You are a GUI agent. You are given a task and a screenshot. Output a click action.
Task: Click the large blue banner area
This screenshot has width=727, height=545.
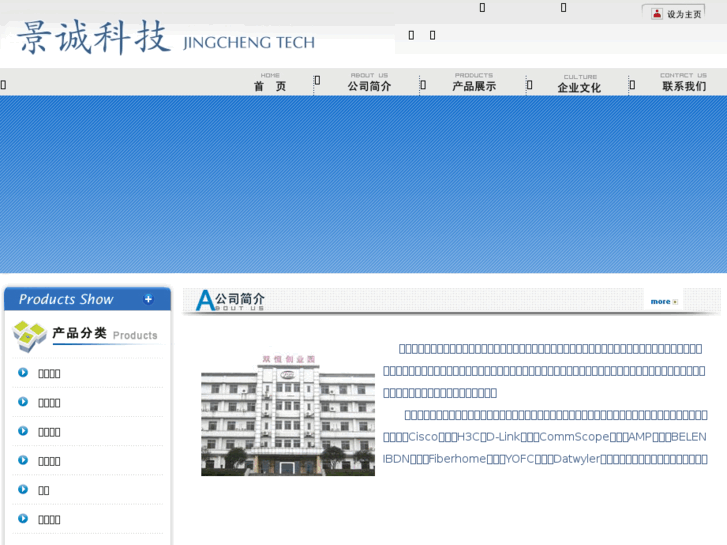point(363,184)
